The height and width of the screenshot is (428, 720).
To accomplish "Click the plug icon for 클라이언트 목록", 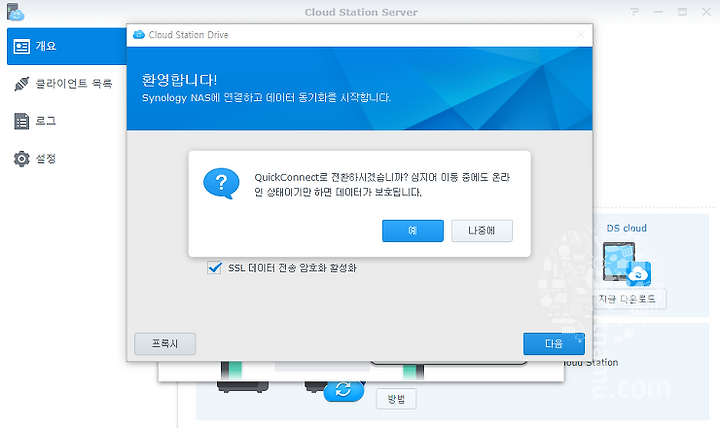I will tap(22, 84).
